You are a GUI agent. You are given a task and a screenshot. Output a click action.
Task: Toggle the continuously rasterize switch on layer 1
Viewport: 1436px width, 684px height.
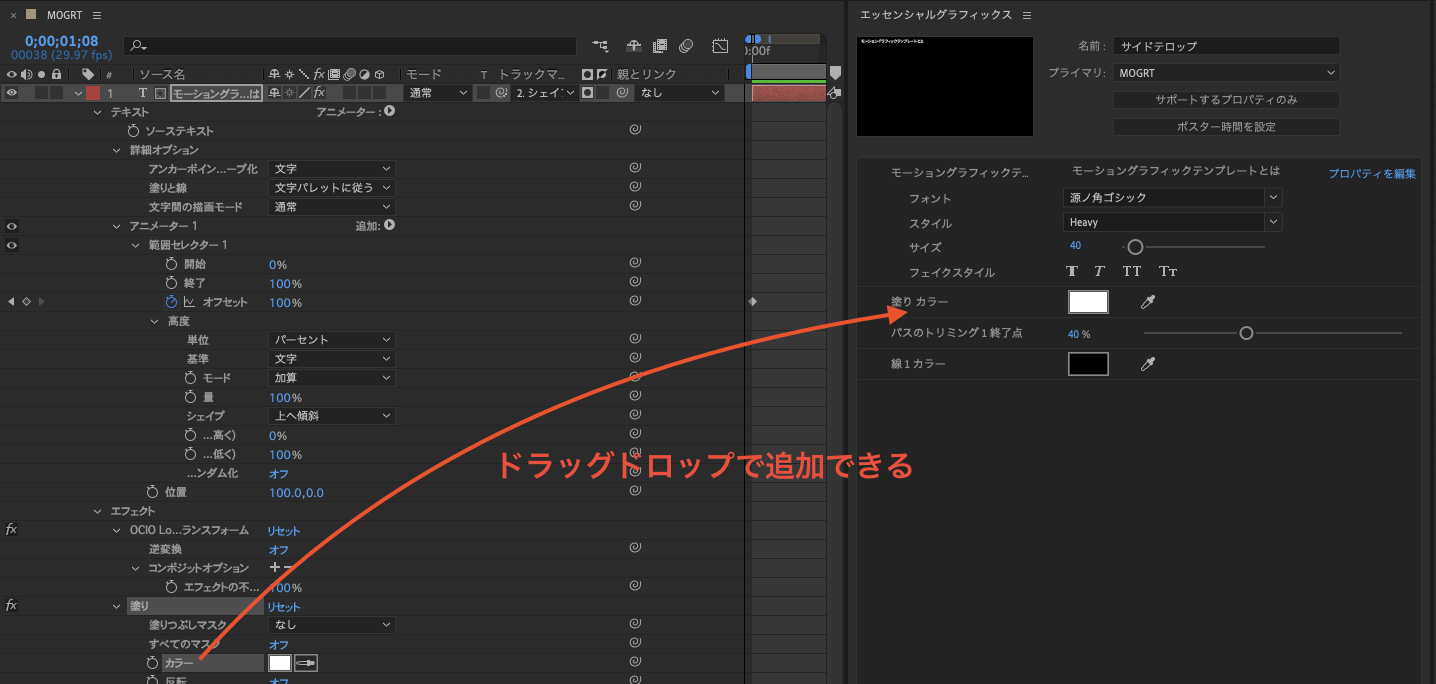[290, 92]
